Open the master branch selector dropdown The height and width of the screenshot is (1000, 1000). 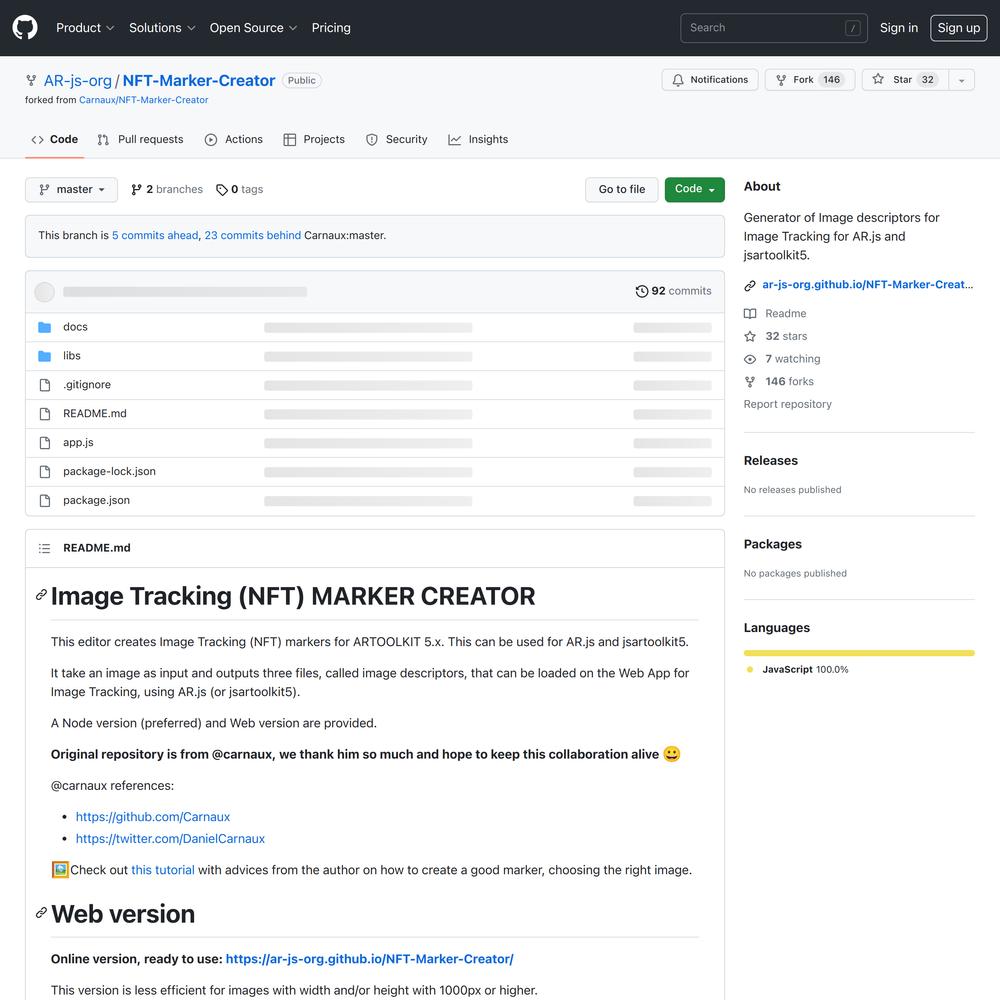click(71, 190)
